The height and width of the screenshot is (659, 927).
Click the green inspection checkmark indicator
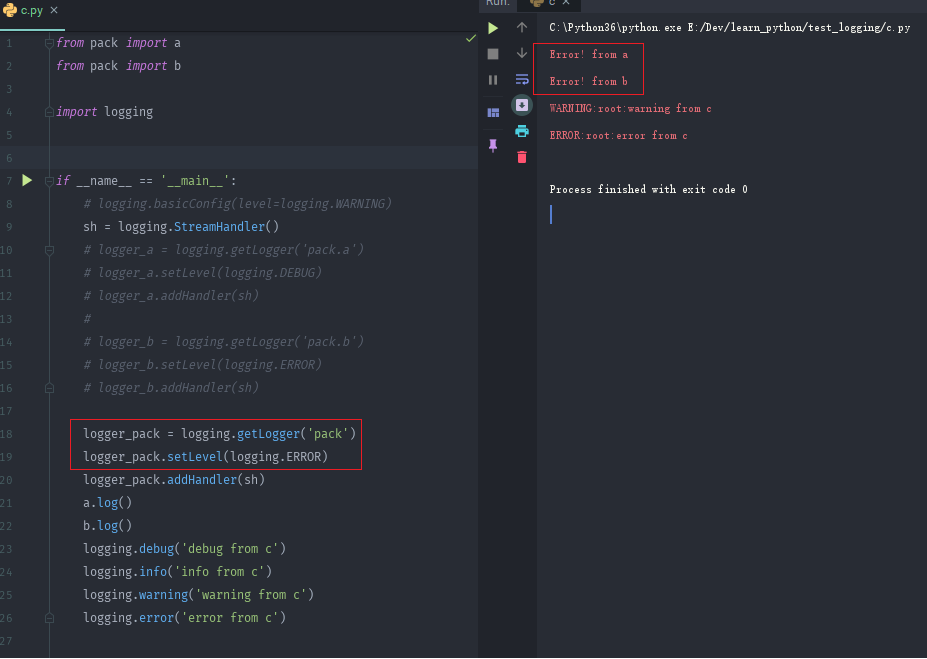[470, 38]
